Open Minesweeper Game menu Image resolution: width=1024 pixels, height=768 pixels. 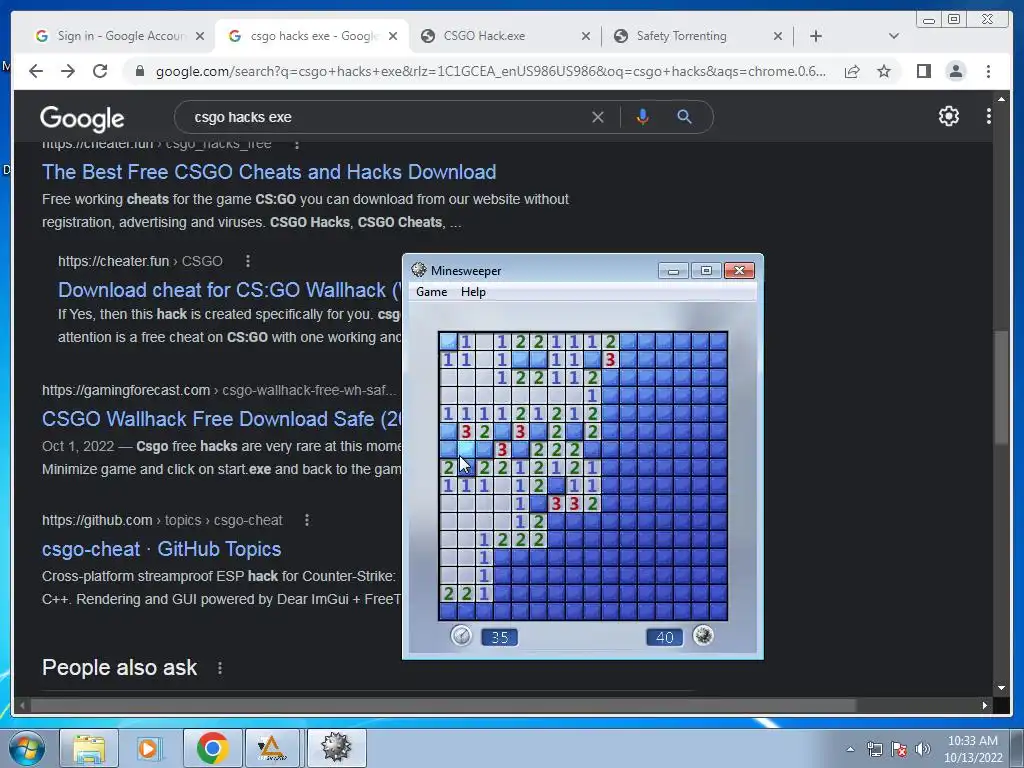(432, 292)
